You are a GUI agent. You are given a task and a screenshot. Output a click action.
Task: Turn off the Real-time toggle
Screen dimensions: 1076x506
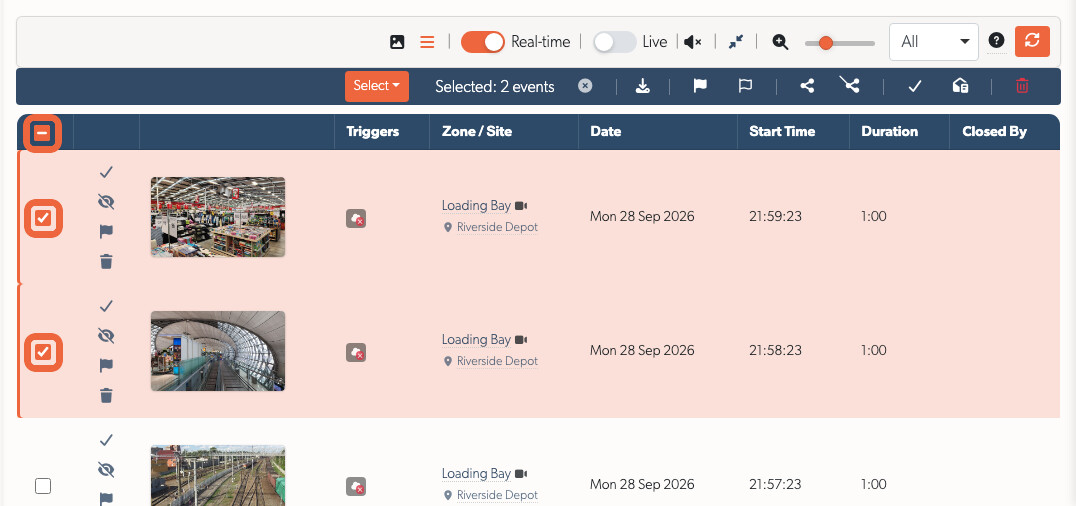coord(482,42)
